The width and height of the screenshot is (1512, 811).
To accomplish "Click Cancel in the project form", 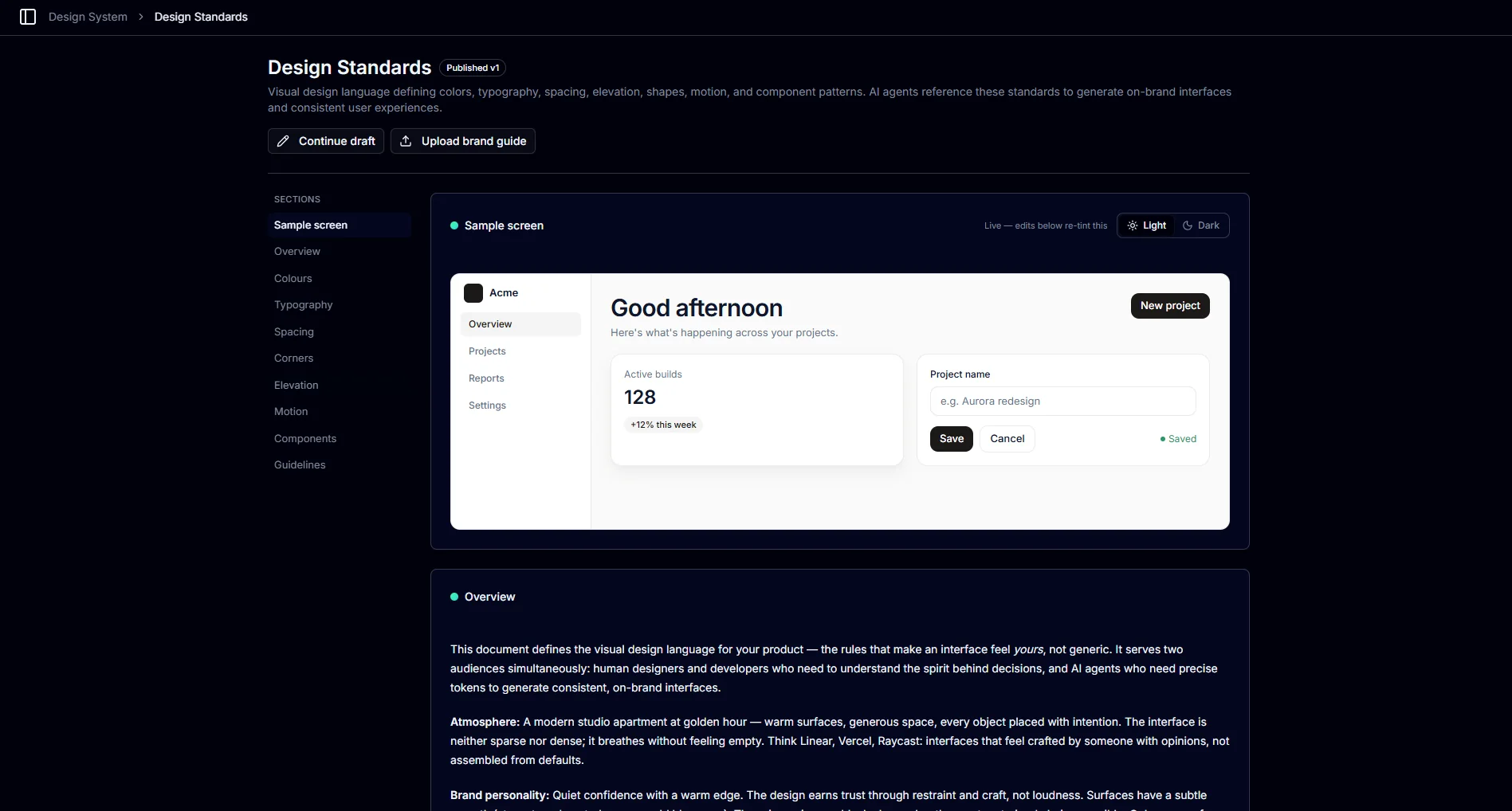I will coord(1007,439).
